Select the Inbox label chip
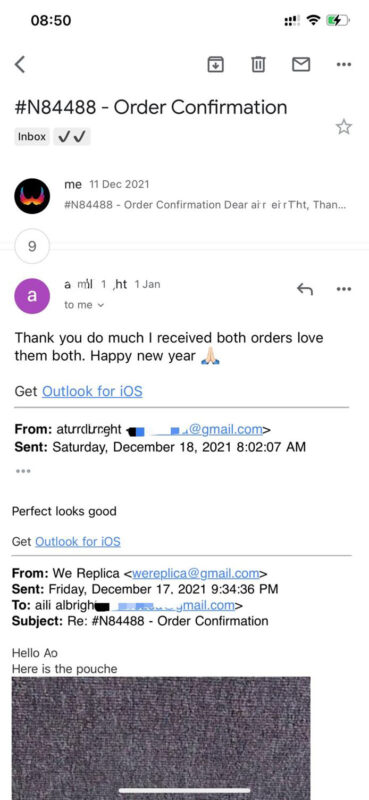 (x=32, y=137)
